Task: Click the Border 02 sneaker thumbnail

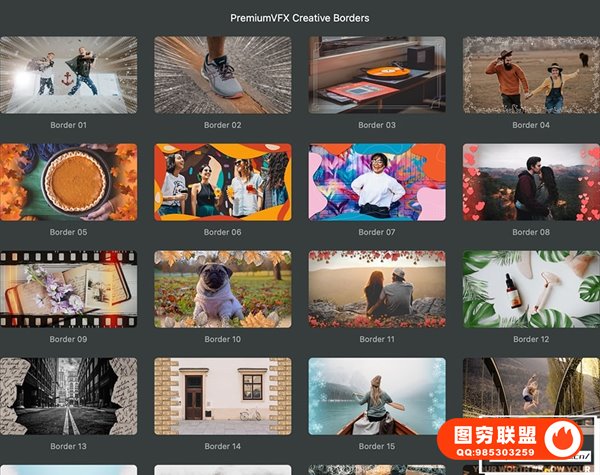Action: pyautogui.click(x=223, y=75)
